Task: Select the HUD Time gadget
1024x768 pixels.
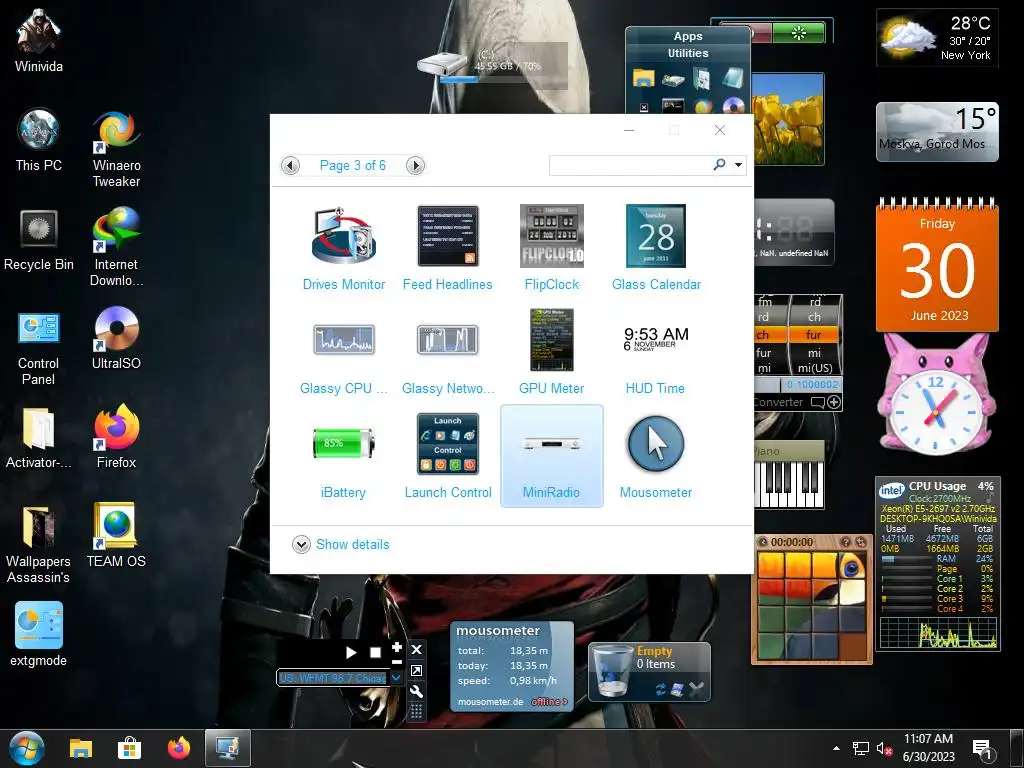Action: click(656, 352)
